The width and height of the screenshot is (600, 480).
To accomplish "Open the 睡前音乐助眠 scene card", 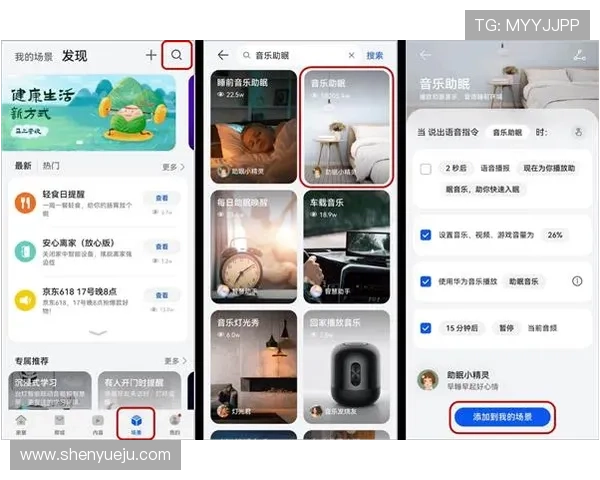I will coord(254,127).
